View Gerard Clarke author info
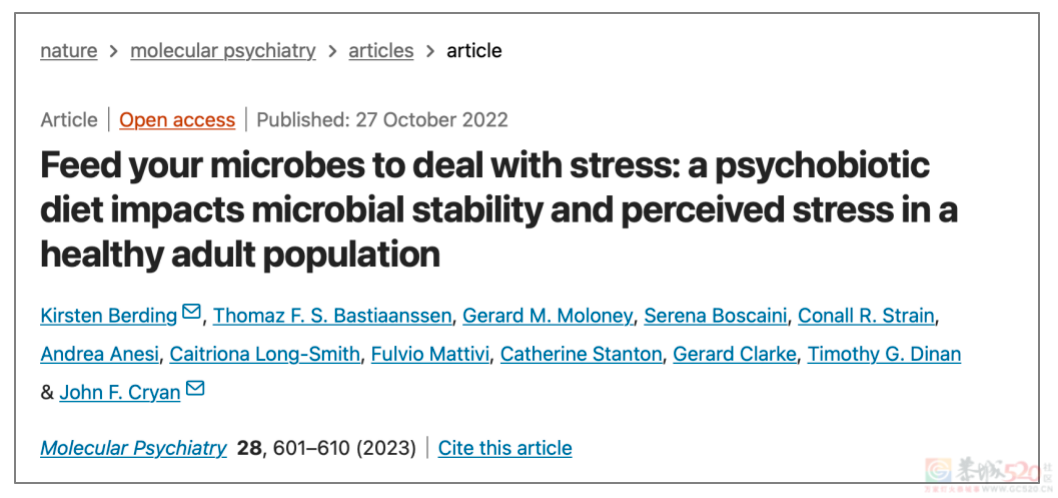This screenshot has height=498, width=1058. coord(735,354)
